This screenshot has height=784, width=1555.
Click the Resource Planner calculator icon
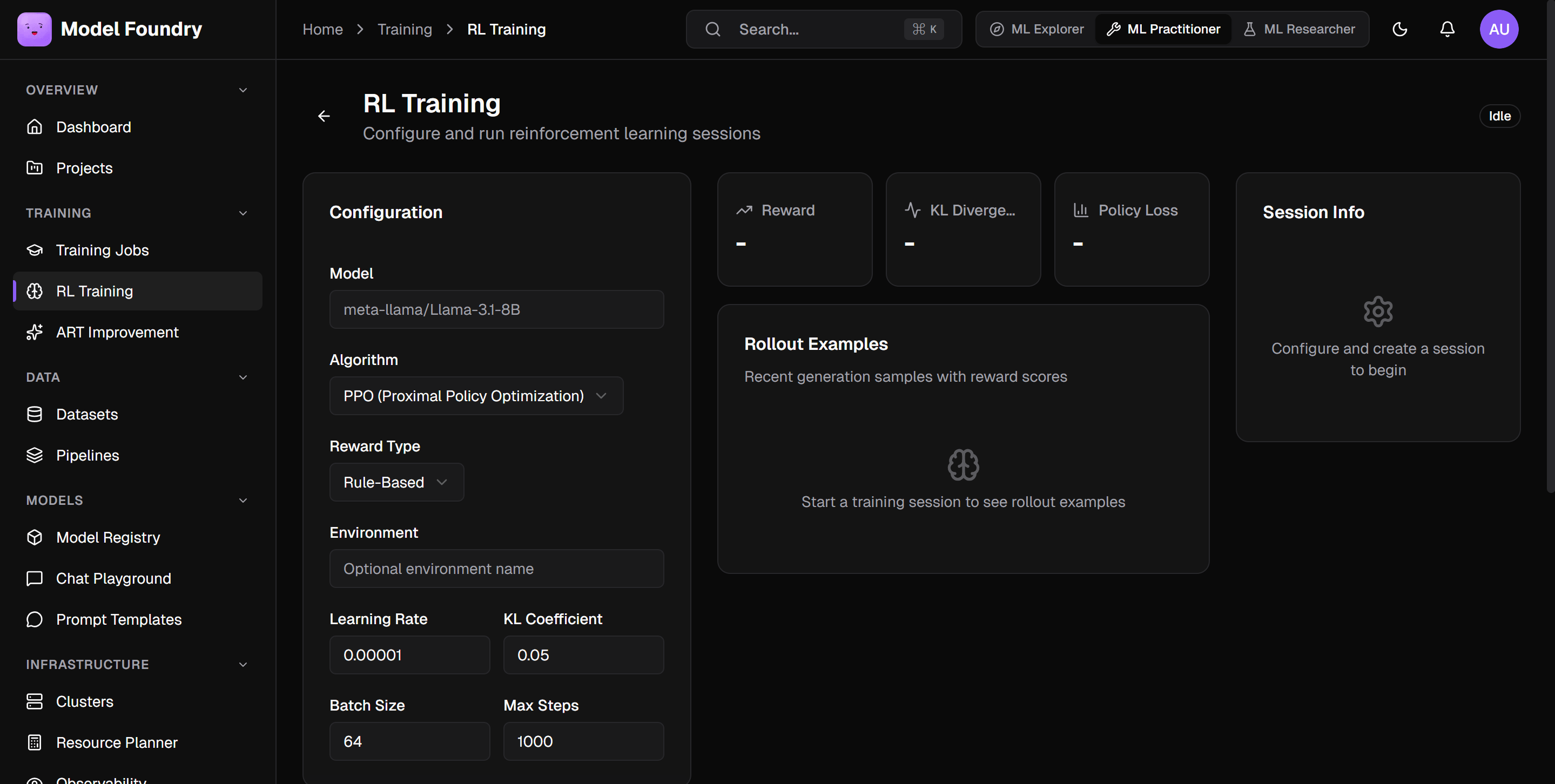tap(35, 742)
